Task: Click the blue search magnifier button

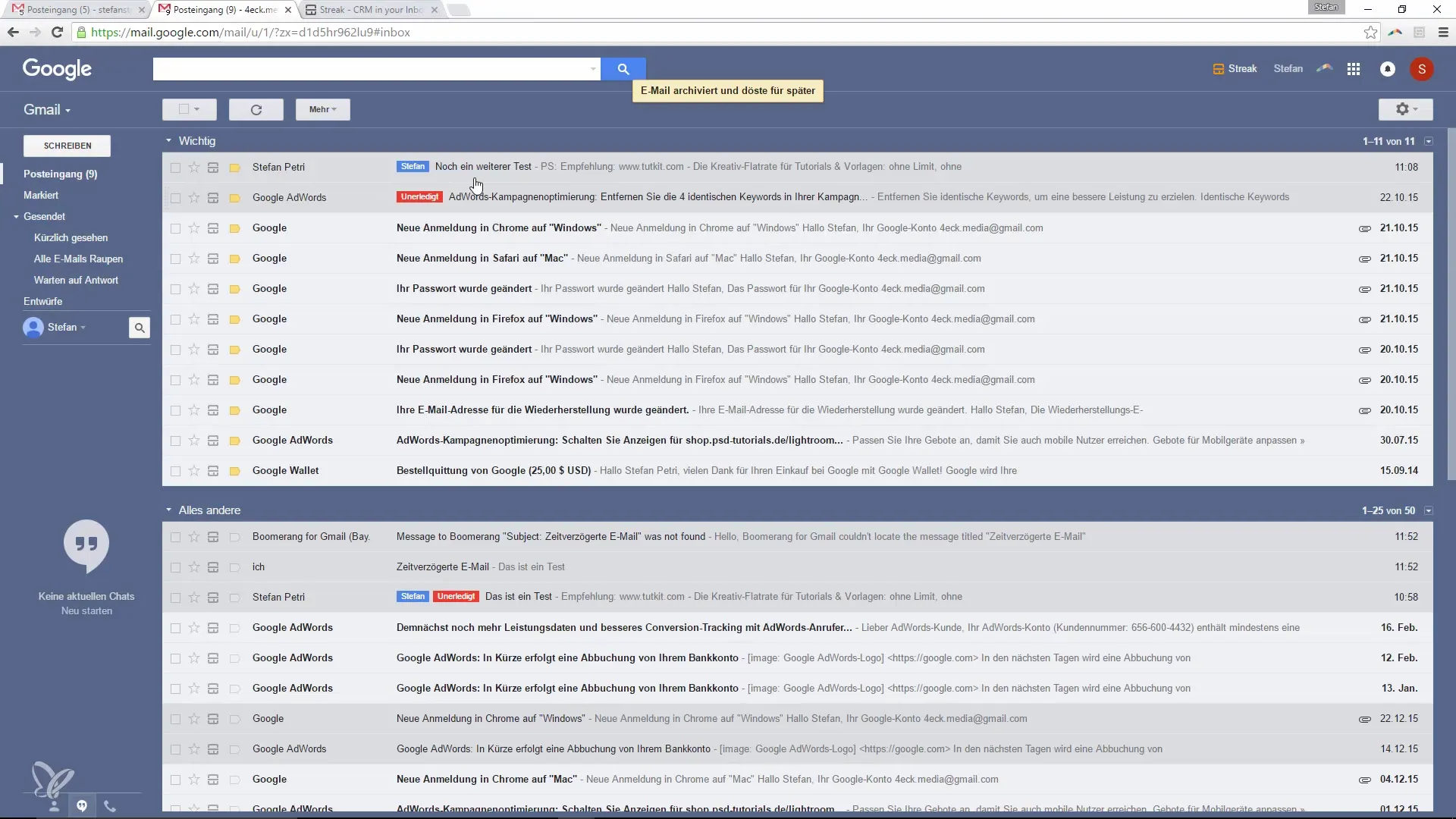Action: coord(623,69)
